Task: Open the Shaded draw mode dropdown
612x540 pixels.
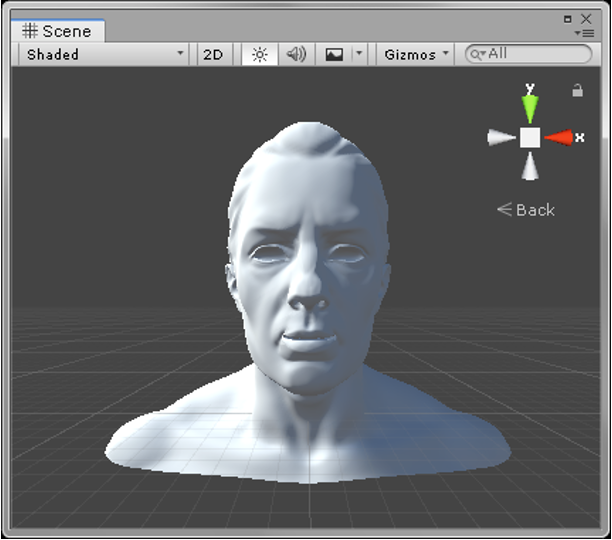Action: pos(103,54)
